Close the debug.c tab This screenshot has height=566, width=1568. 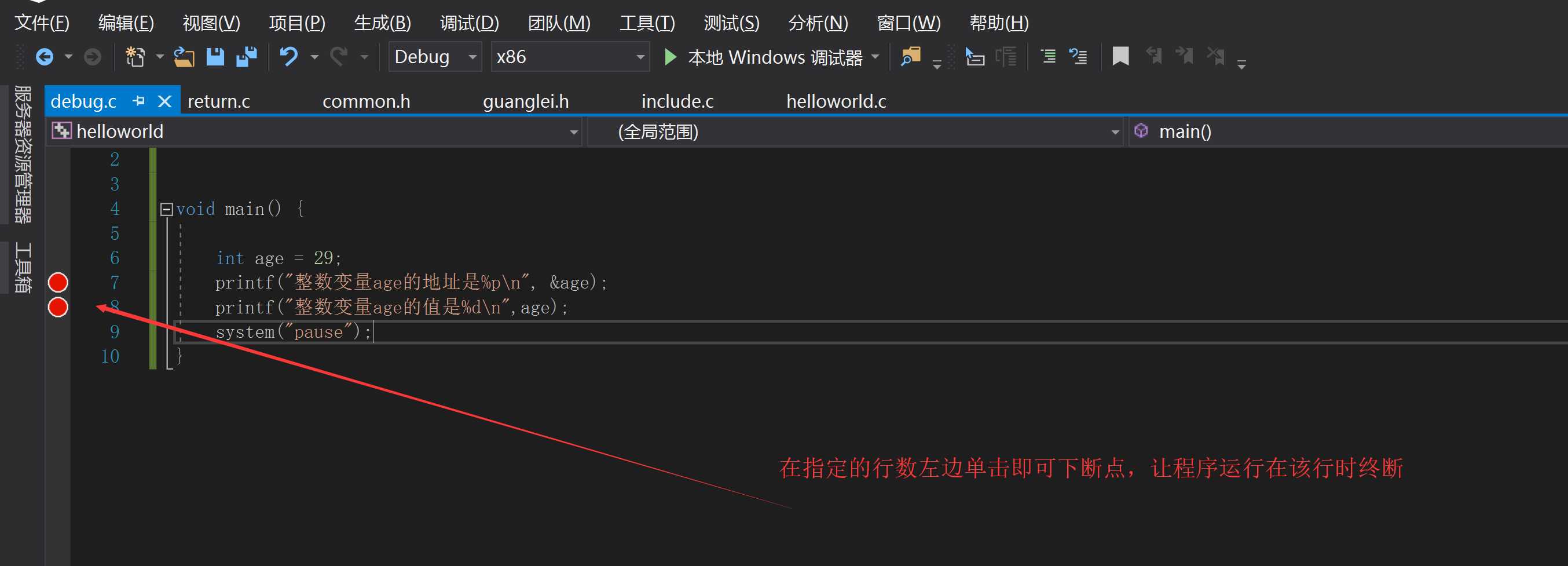[x=164, y=101]
